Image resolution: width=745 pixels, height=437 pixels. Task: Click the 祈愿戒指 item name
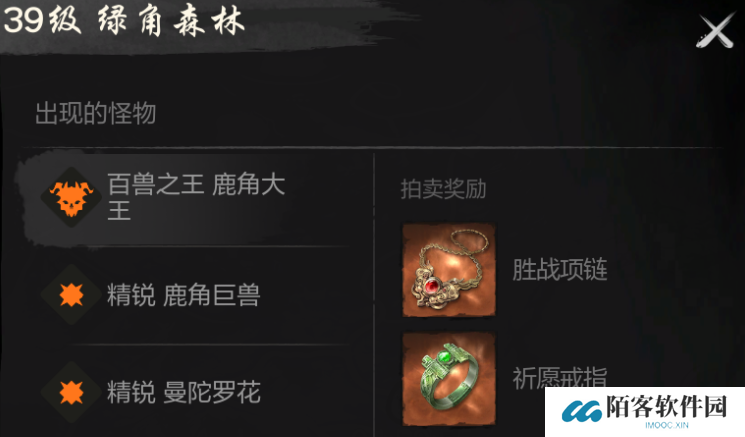tap(560, 378)
